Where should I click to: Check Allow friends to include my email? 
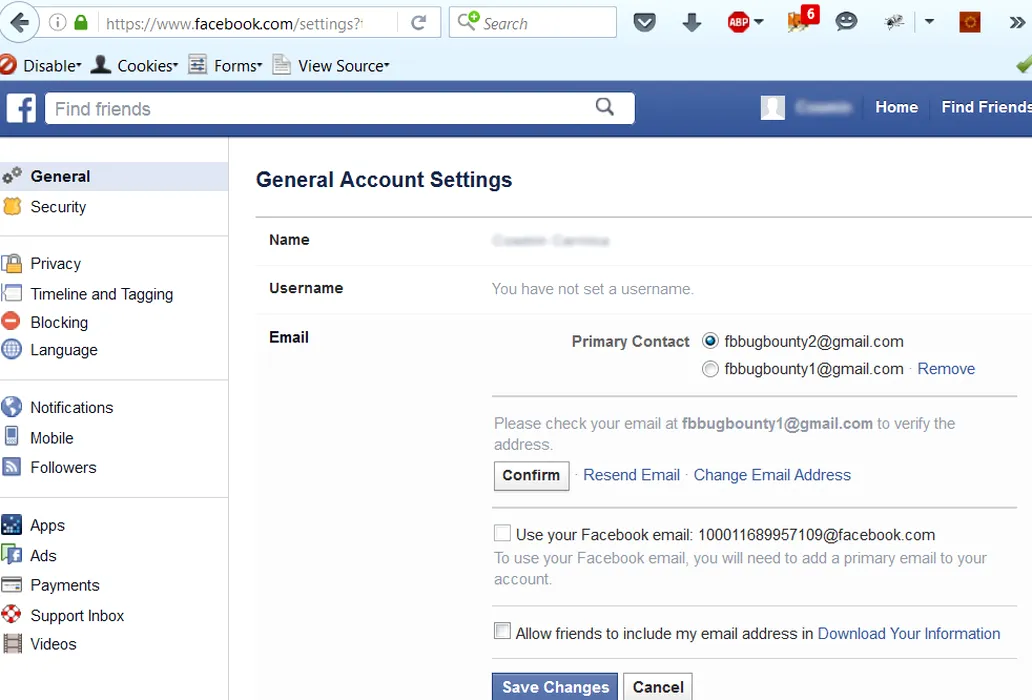click(x=502, y=632)
